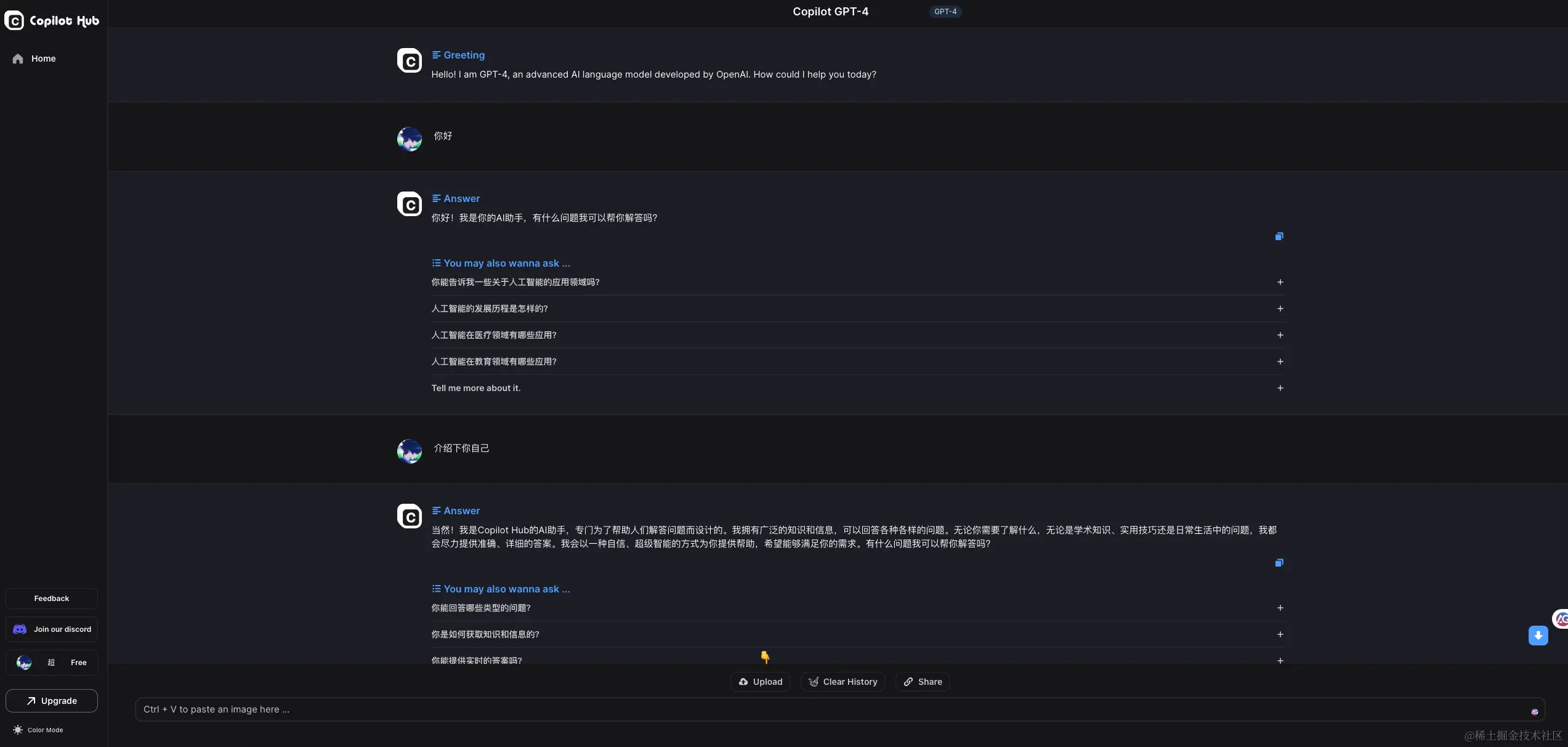1568x747 pixels.
Task: Expand the 你能回答哪些类型的问题 suggestion
Action: click(x=1280, y=608)
